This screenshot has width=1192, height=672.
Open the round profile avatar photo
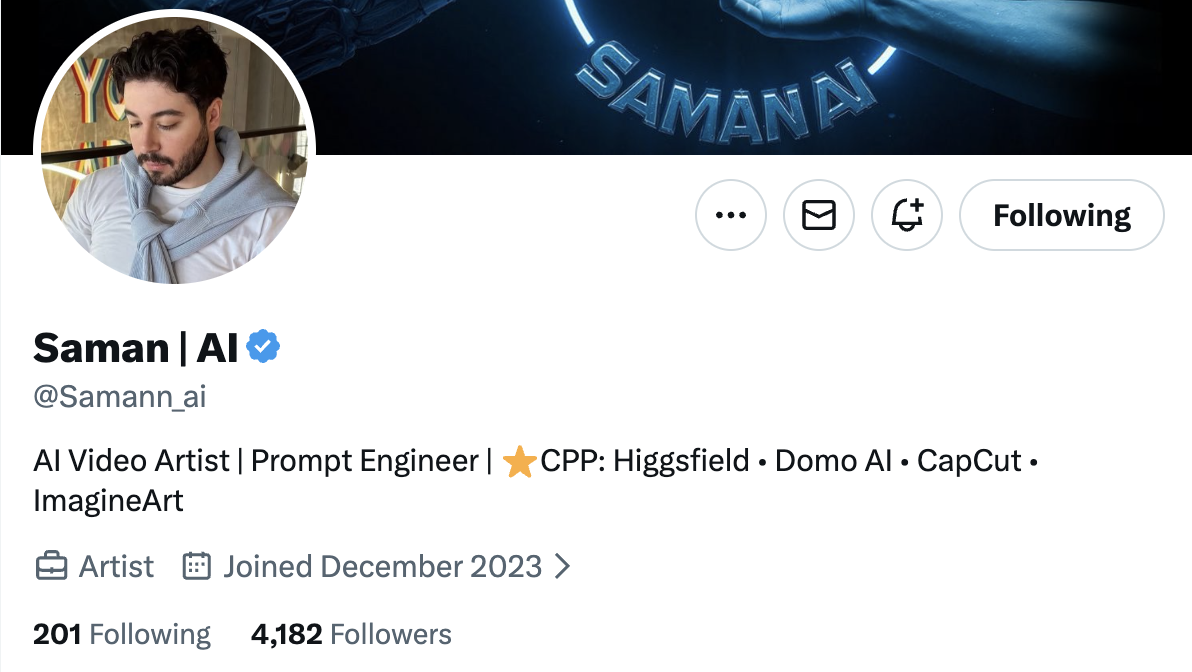pos(175,150)
